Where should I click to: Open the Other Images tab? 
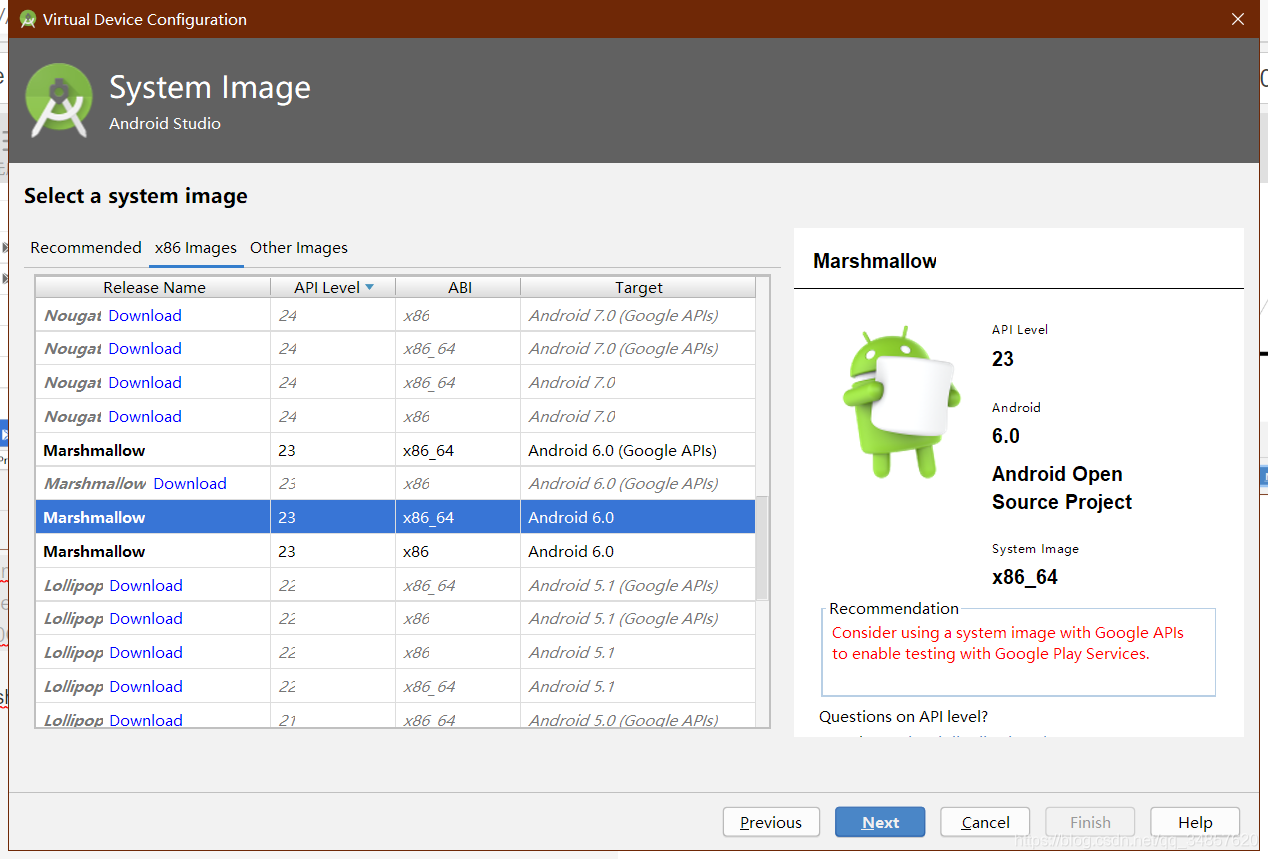click(x=299, y=248)
